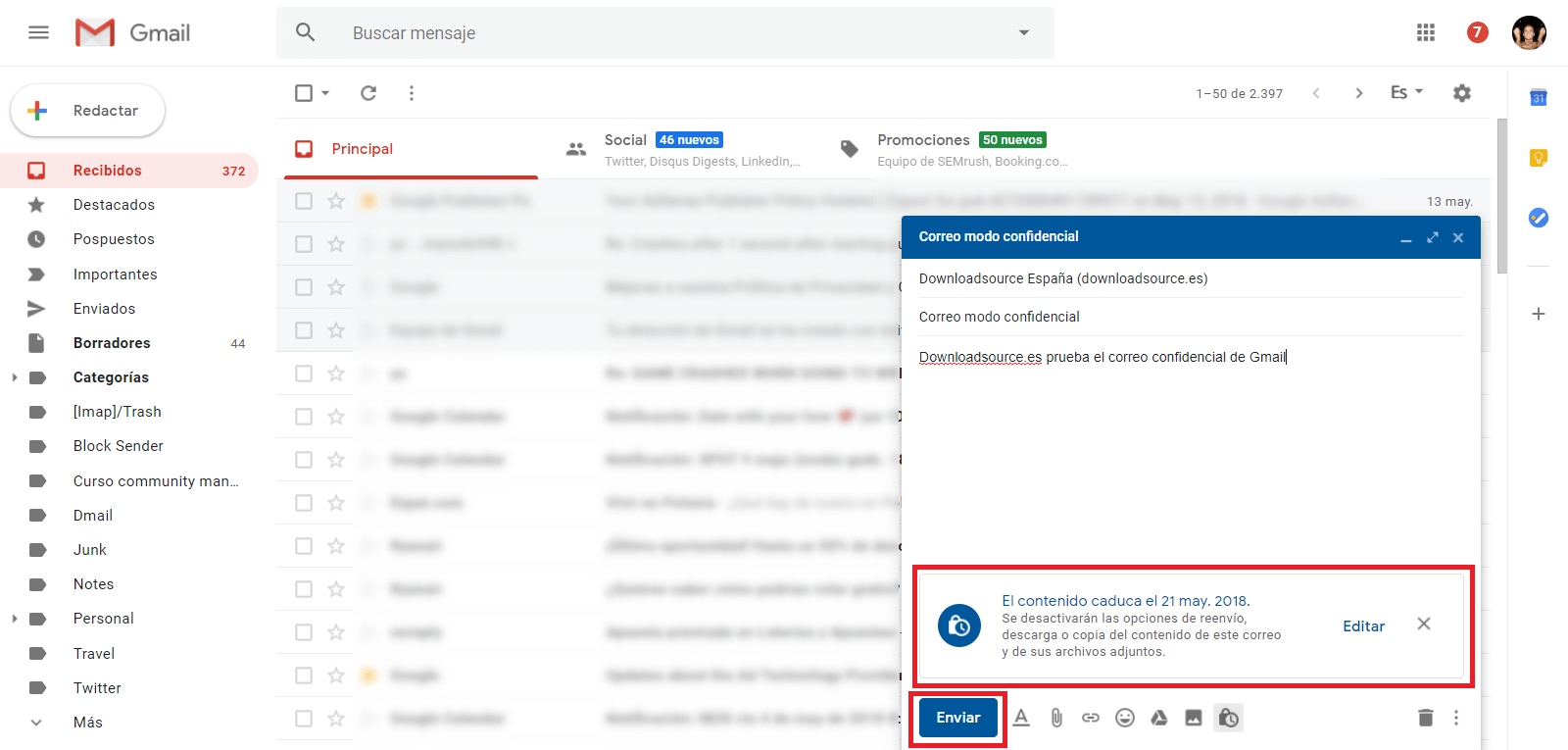Screen dimensions: 1568x750
Task: Open Gmail settings gear
Action: coord(1462,93)
